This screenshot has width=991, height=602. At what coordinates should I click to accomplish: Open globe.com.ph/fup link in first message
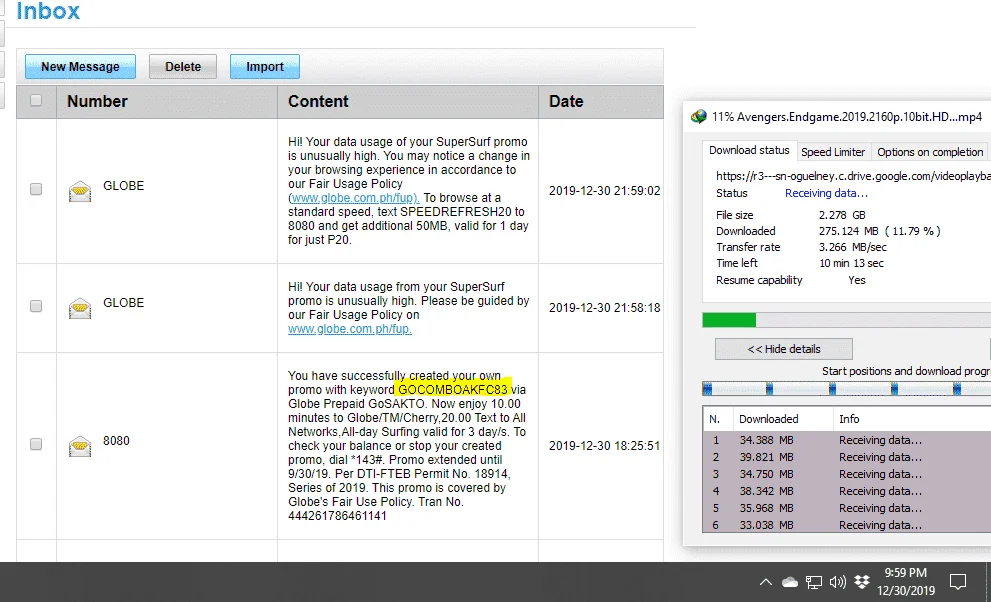click(x=354, y=198)
